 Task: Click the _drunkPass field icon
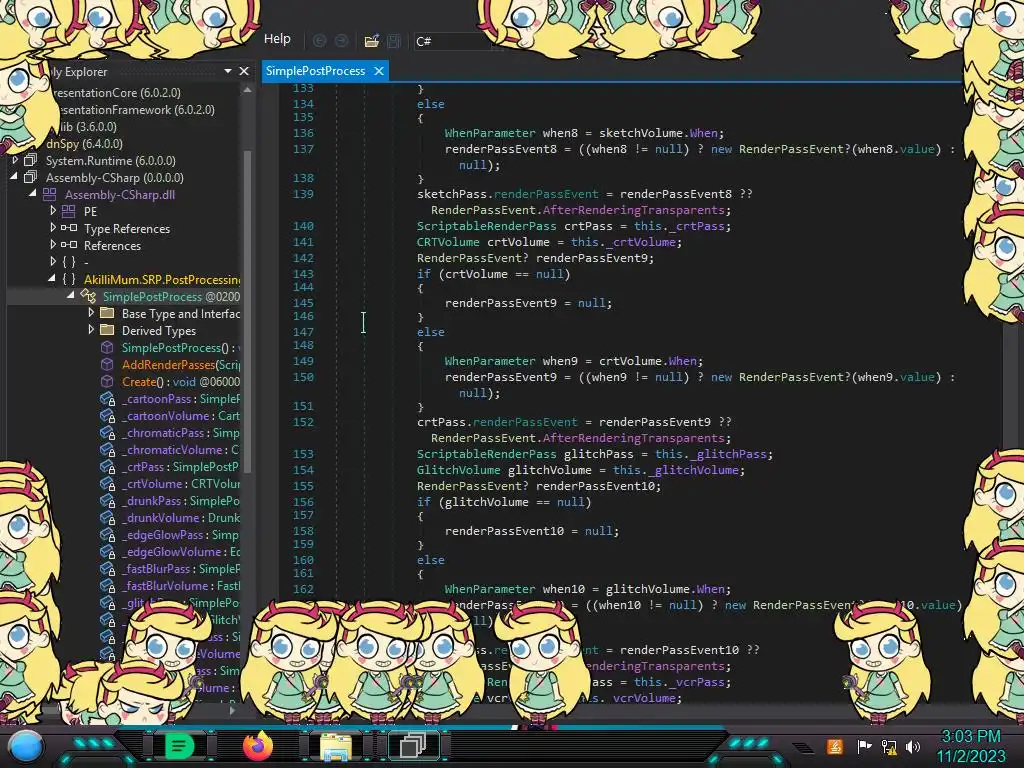pos(108,500)
